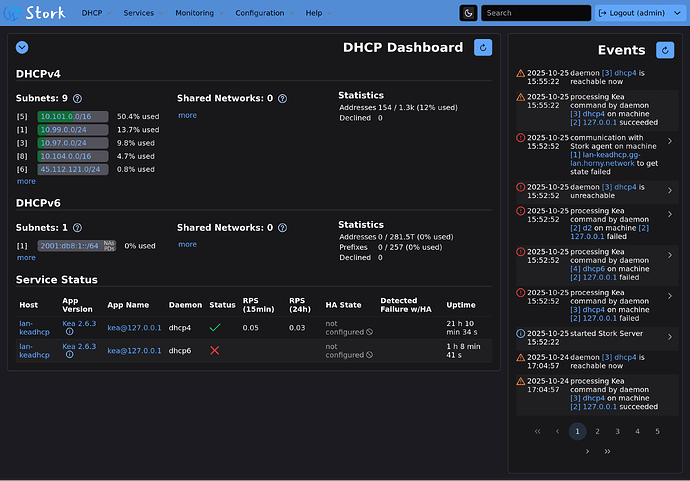Open Kea 2.6.3 version link in dhcp4 row
This screenshot has height=481, width=690.
pyautogui.click(x=79, y=323)
